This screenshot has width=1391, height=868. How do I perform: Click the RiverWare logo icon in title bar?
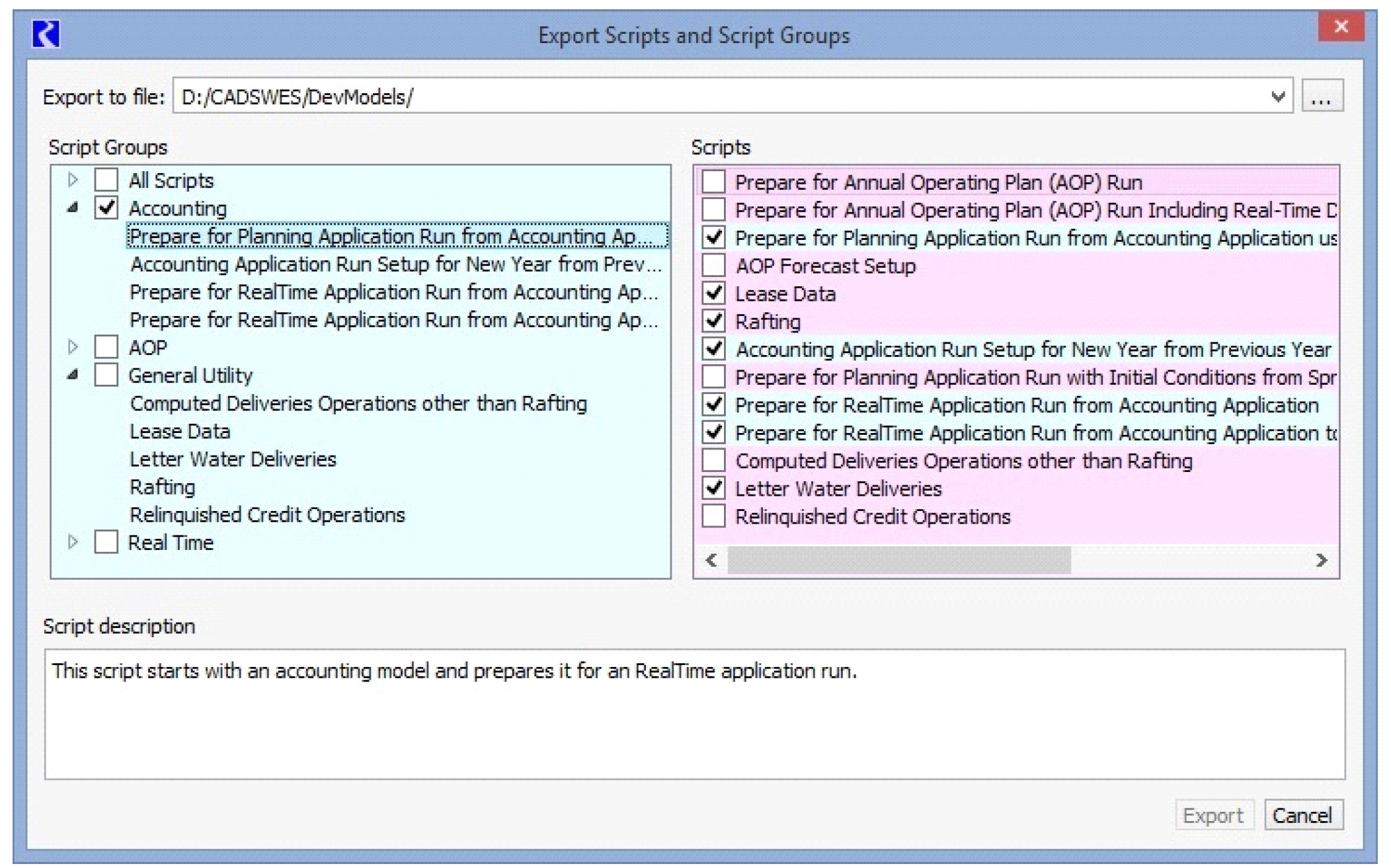46,34
